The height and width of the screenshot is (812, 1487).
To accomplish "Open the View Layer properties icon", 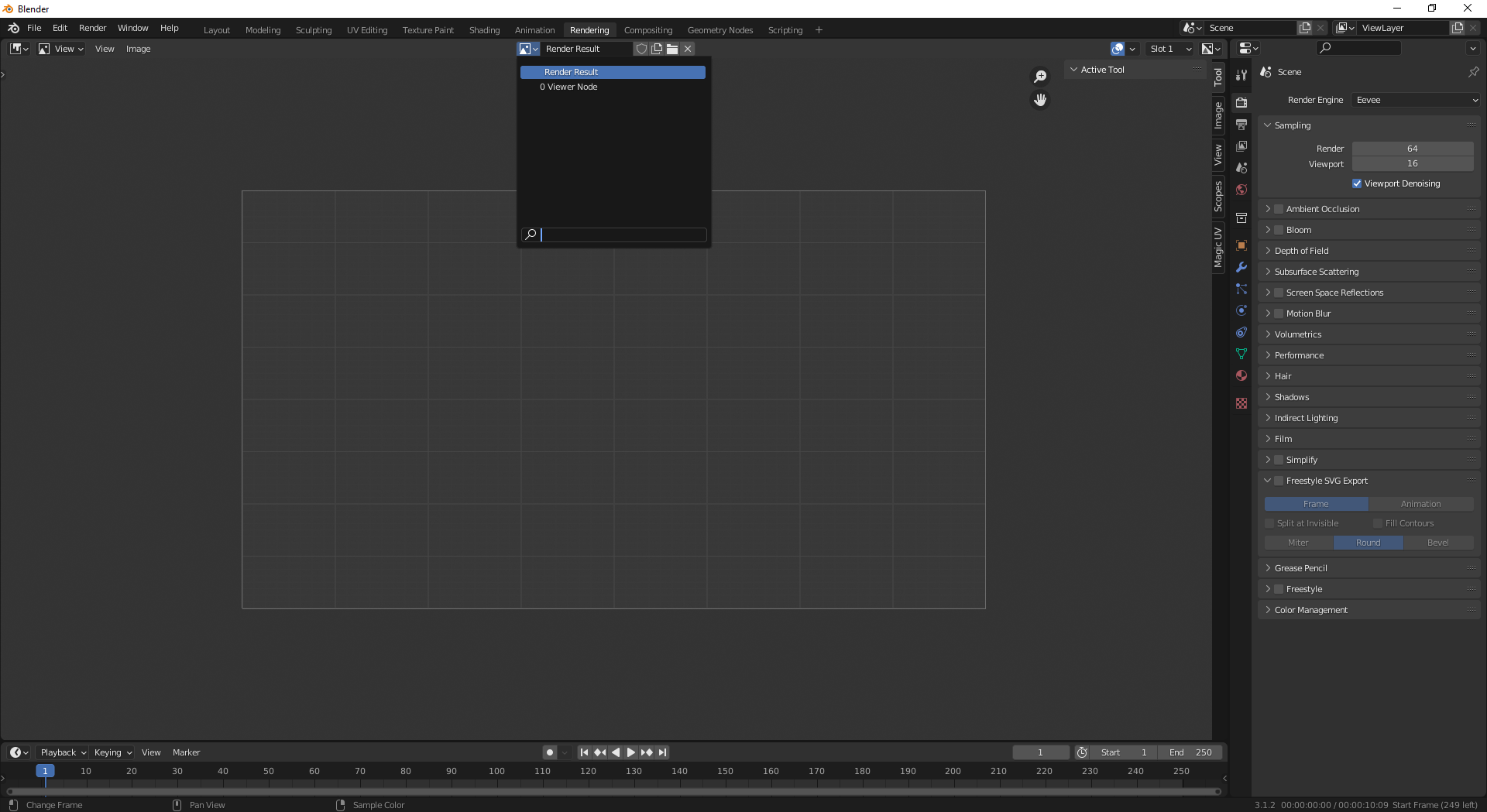I will (x=1241, y=146).
